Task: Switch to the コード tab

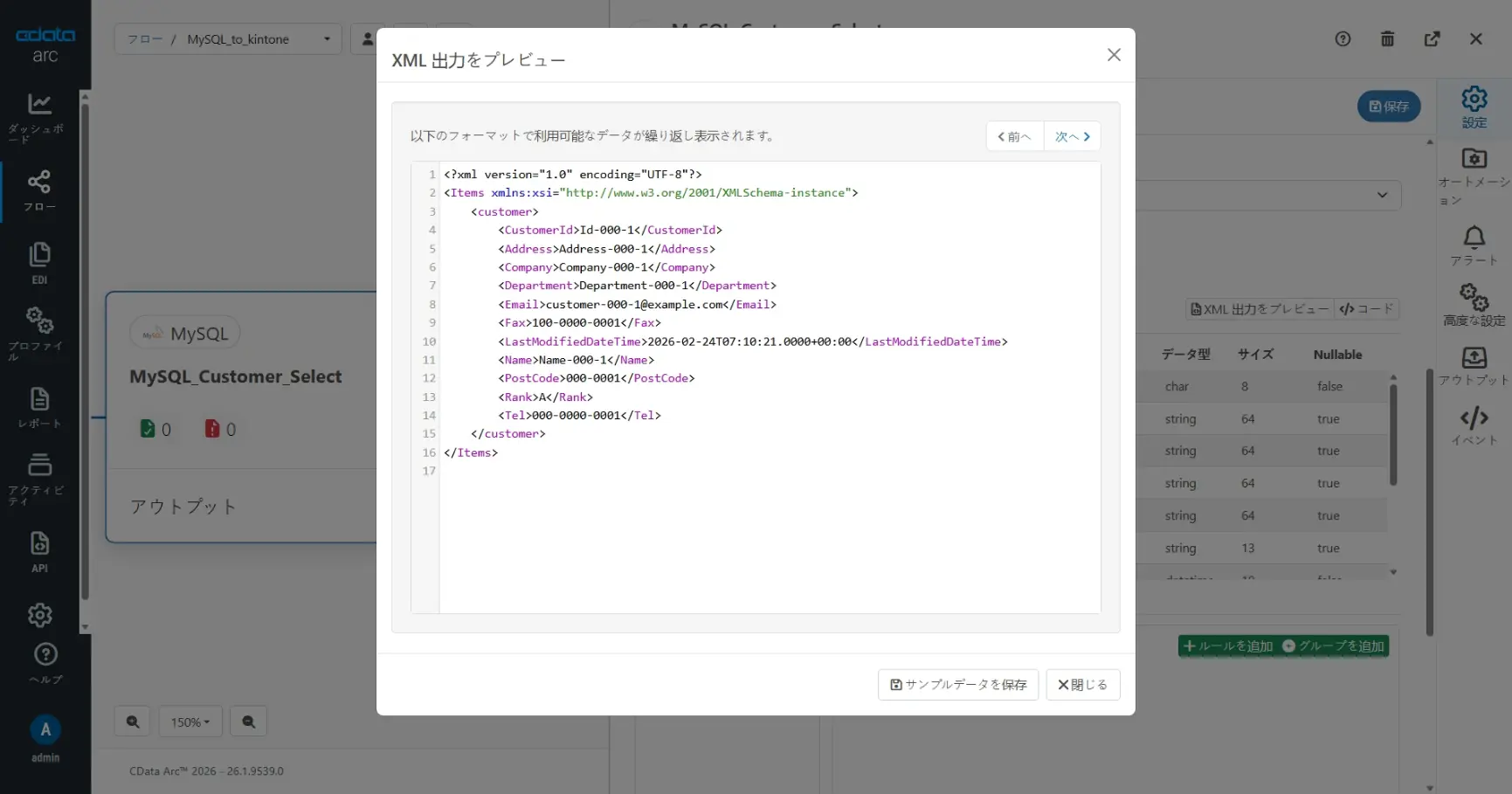Action: [1367, 308]
